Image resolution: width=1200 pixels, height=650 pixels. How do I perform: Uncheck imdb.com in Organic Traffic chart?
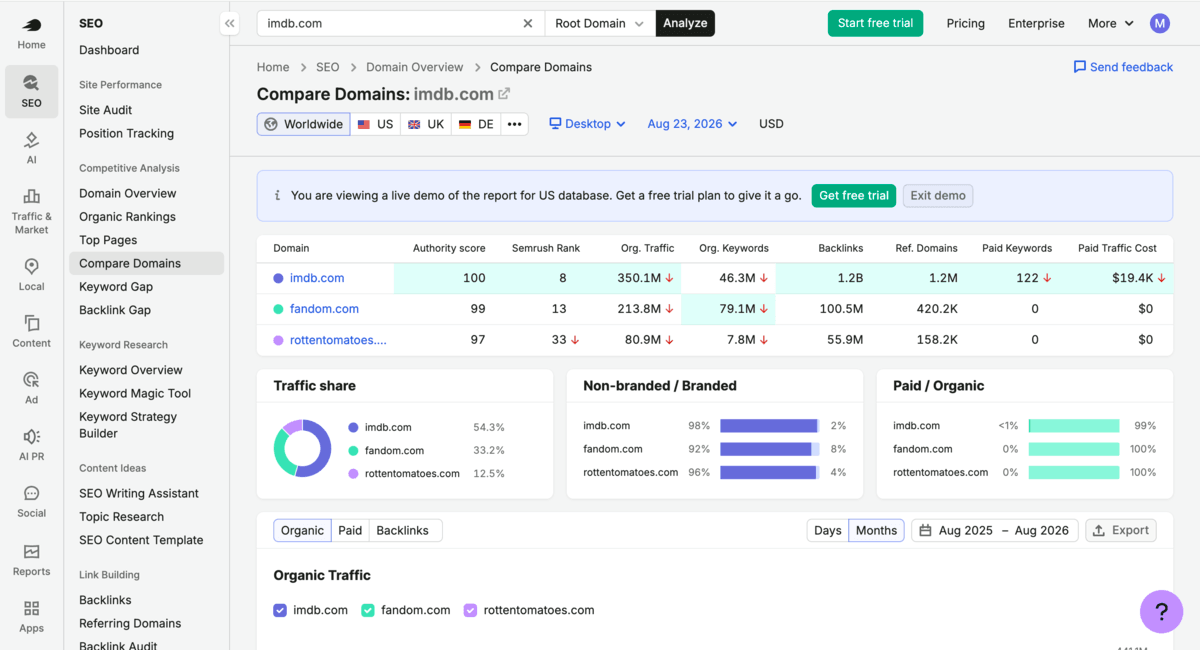click(280, 610)
